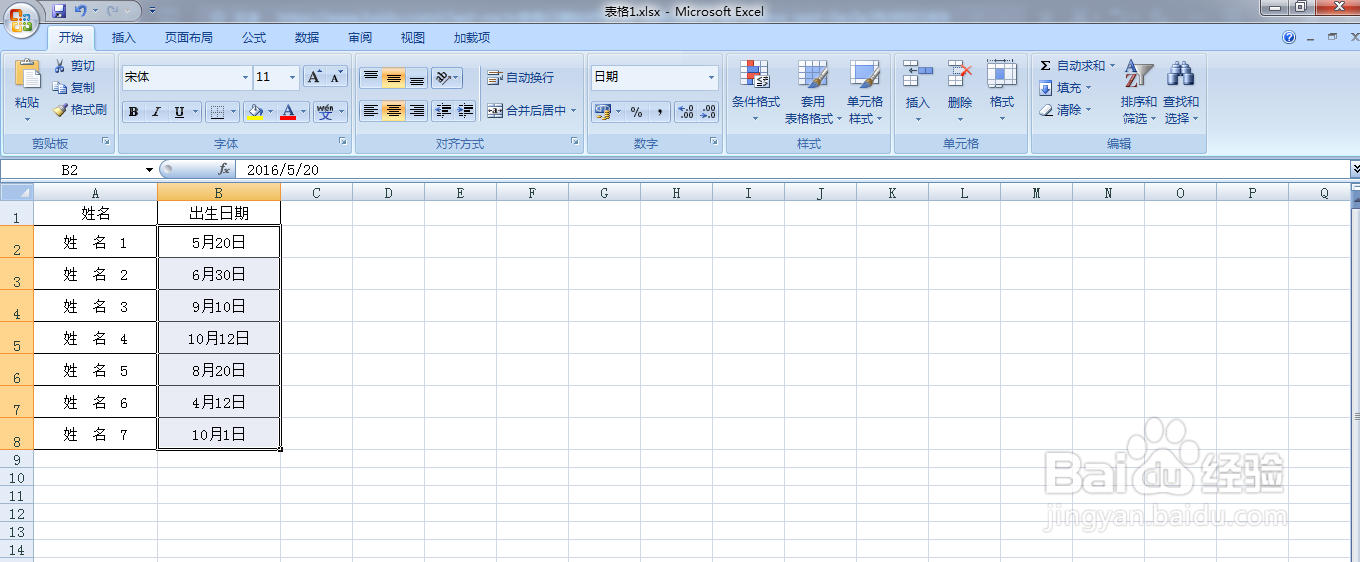Image resolution: width=1360 pixels, height=562 pixels.
Task: Toggle center horizontal alignment
Action: click(394, 111)
